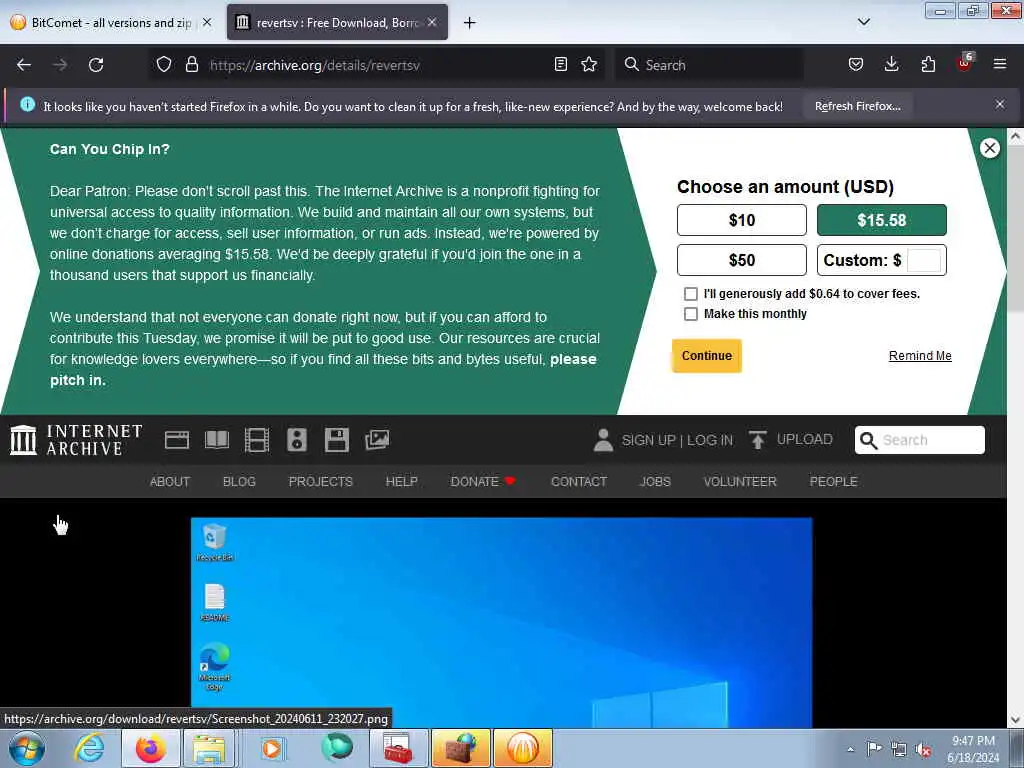The height and width of the screenshot is (768, 1024).
Task: Expand the list all tabs chevron
Action: pos(864,22)
